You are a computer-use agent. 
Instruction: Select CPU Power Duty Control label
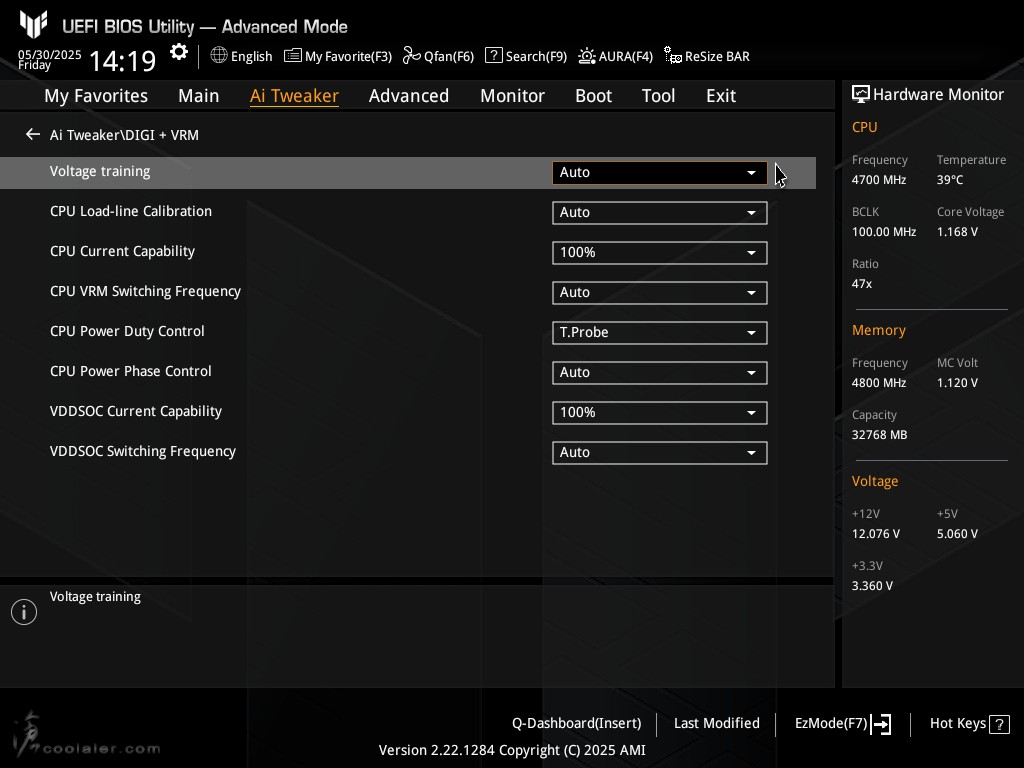pyautogui.click(x=127, y=331)
